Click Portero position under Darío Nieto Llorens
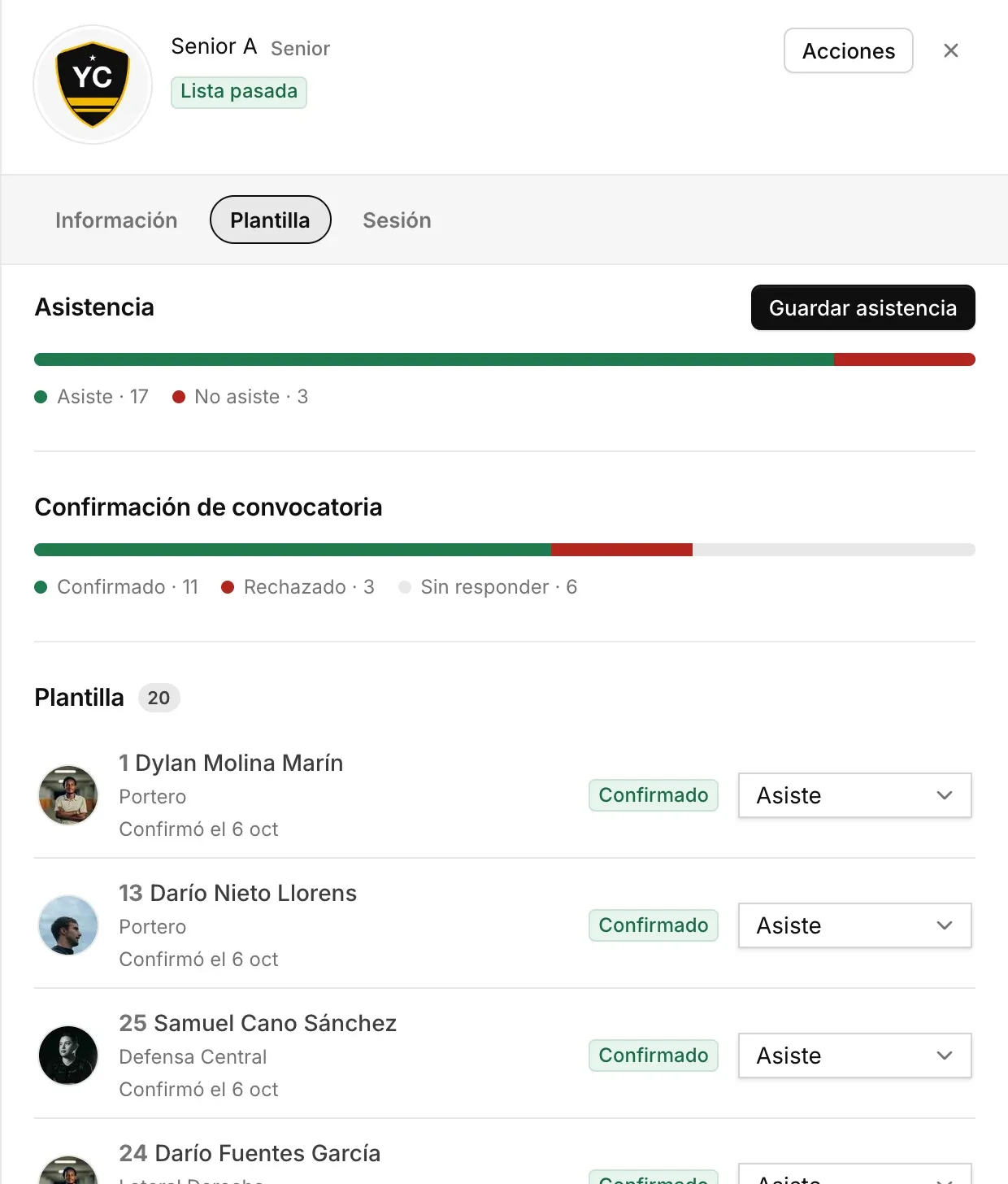Image resolution: width=1008 pixels, height=1184 pixels. (153, 927)
